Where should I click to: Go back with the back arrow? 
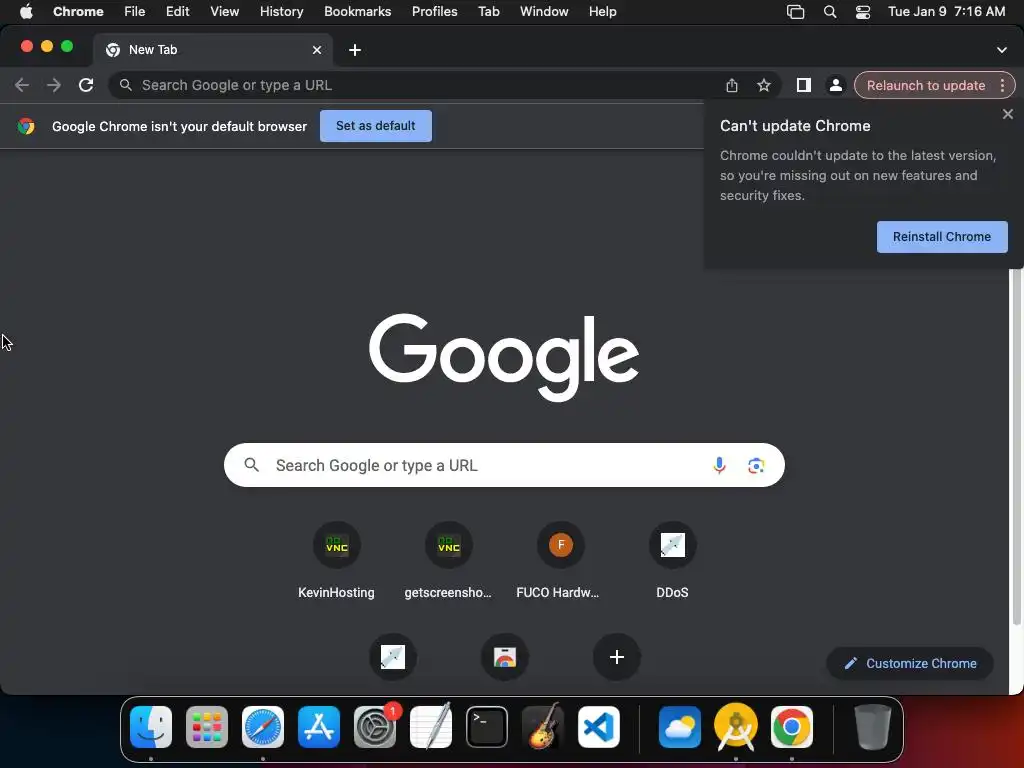point(22,85)
